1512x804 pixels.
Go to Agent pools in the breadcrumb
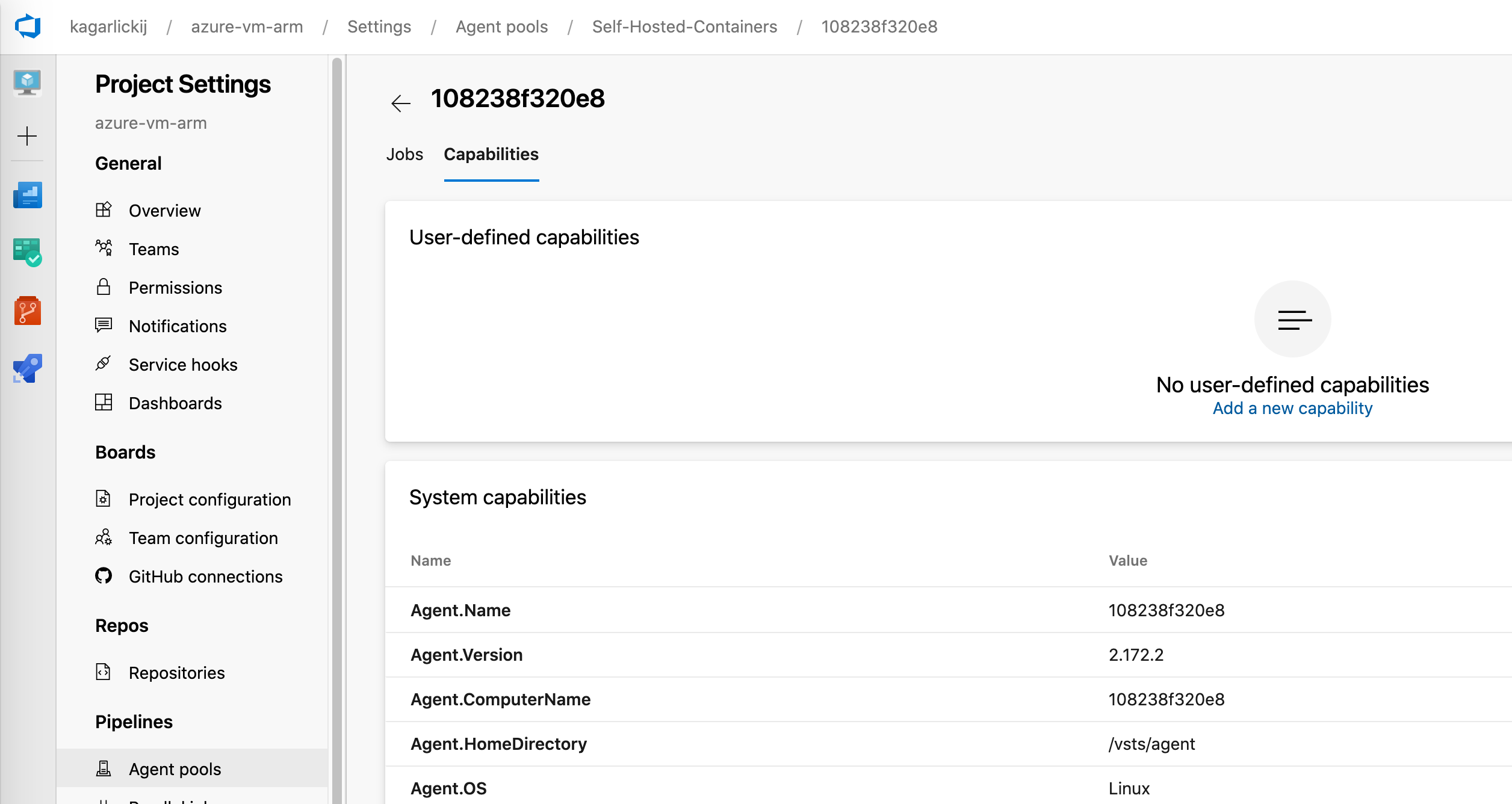tap(501, 26)
